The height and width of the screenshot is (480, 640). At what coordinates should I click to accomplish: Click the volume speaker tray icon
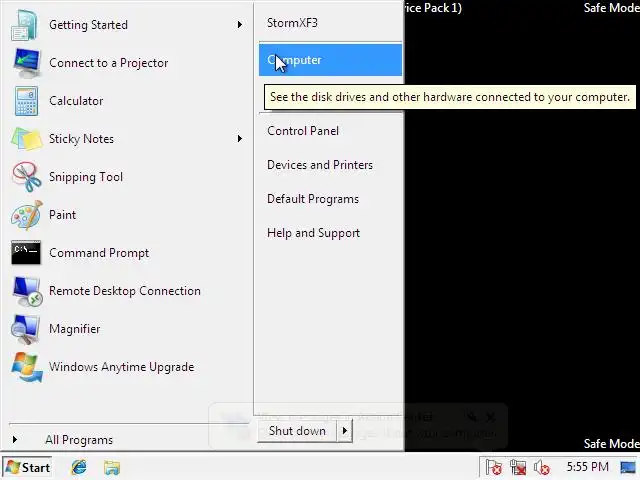542,467
